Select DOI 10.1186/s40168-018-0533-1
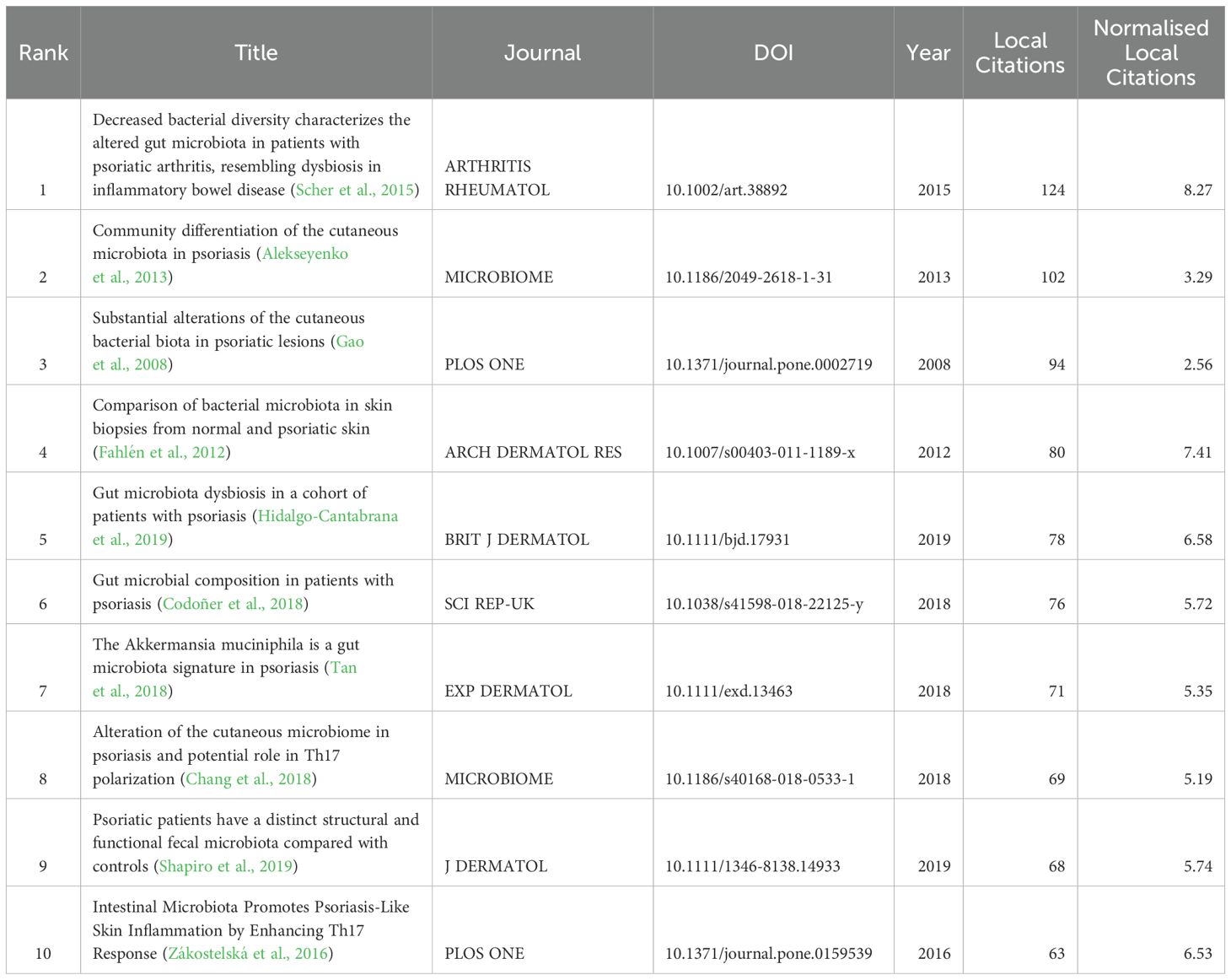The height and width of the screenshot is (980, 1231). [x=760, y=779]
